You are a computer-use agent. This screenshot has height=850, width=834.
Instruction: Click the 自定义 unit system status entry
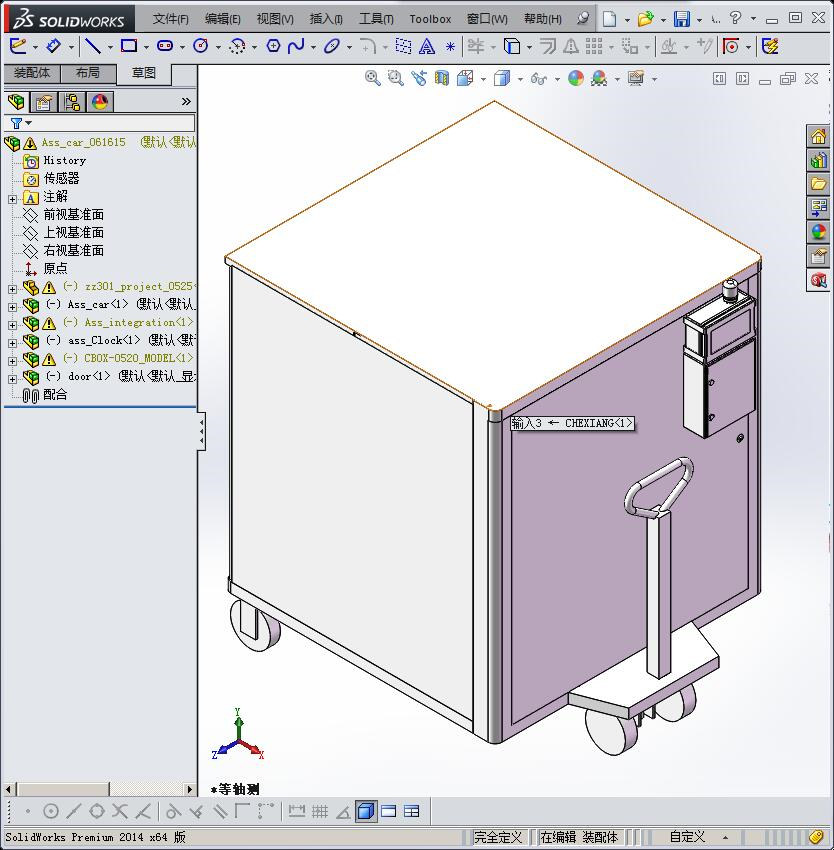coord(687,836)
